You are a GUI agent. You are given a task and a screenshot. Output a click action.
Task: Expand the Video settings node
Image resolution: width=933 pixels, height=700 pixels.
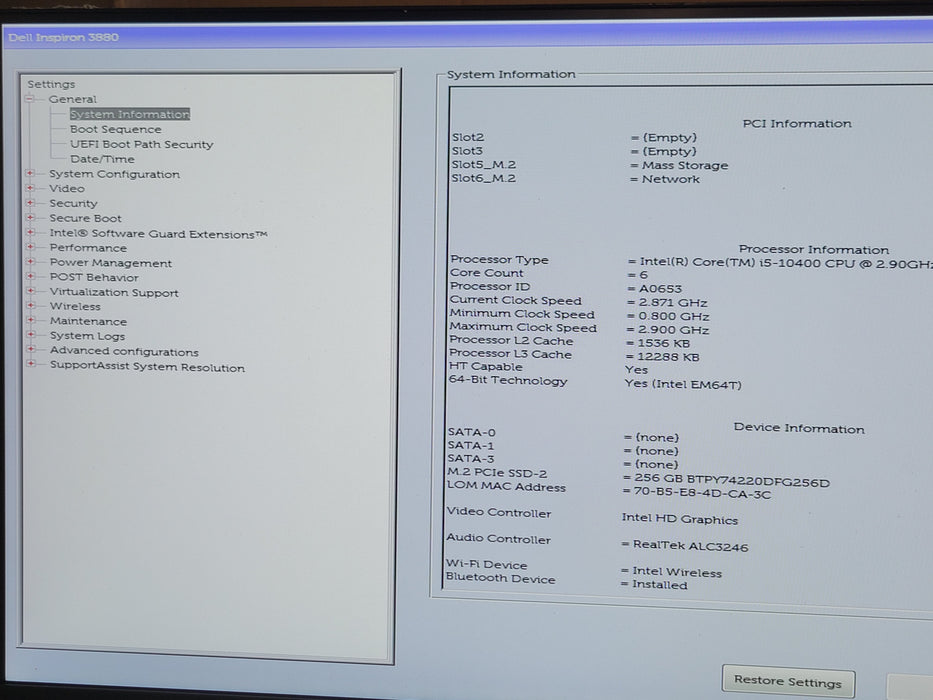(30, 188)
